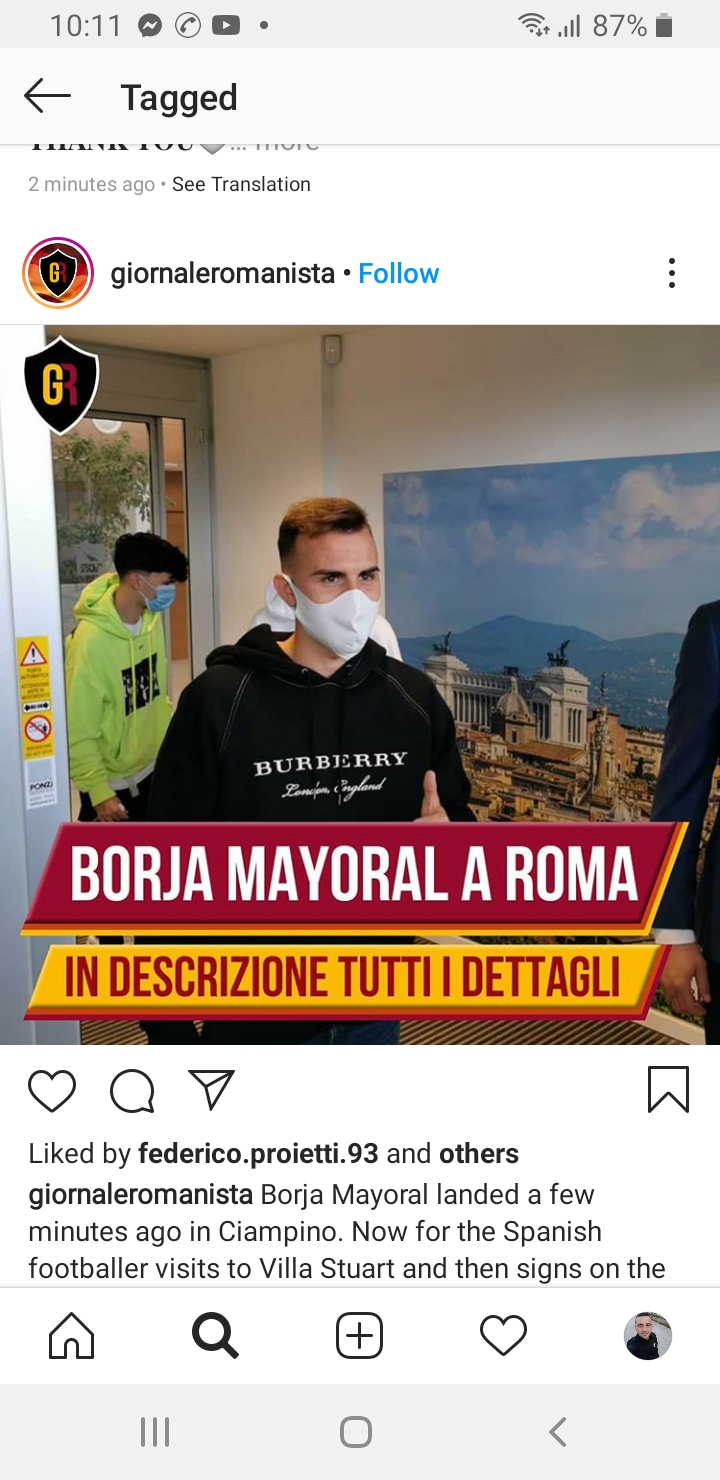This screenshot has height=1480, width=720.
Task: Open the three-dot post options menu
Action: point(672,273)
